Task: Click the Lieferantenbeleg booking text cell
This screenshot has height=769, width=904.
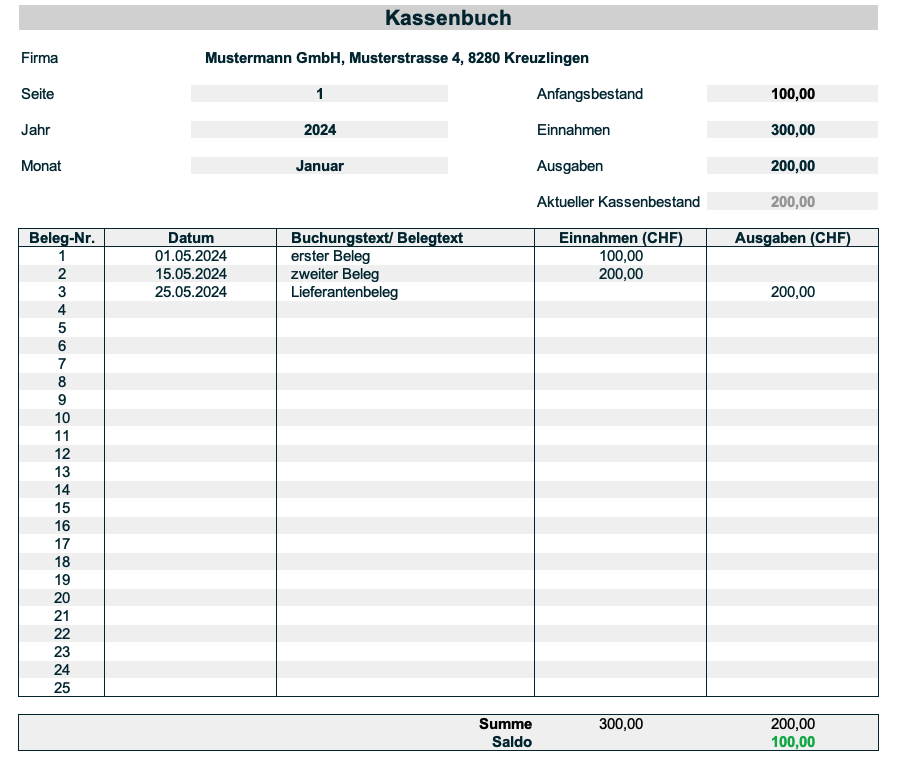Action: (344, 292)
